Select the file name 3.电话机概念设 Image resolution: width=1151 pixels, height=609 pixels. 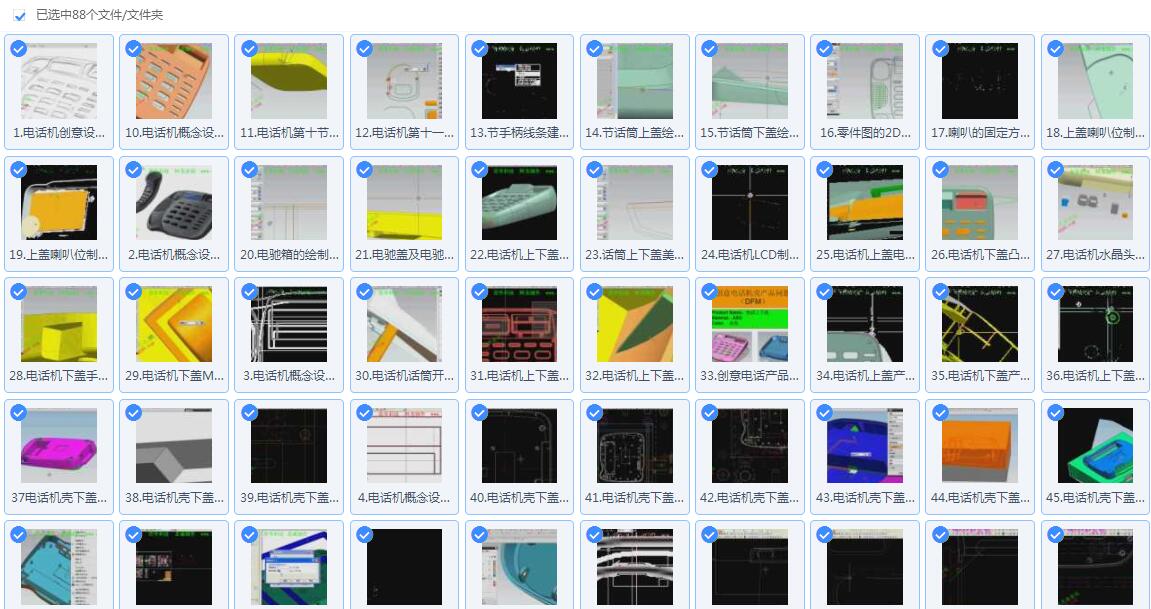[x=289, y=376]
